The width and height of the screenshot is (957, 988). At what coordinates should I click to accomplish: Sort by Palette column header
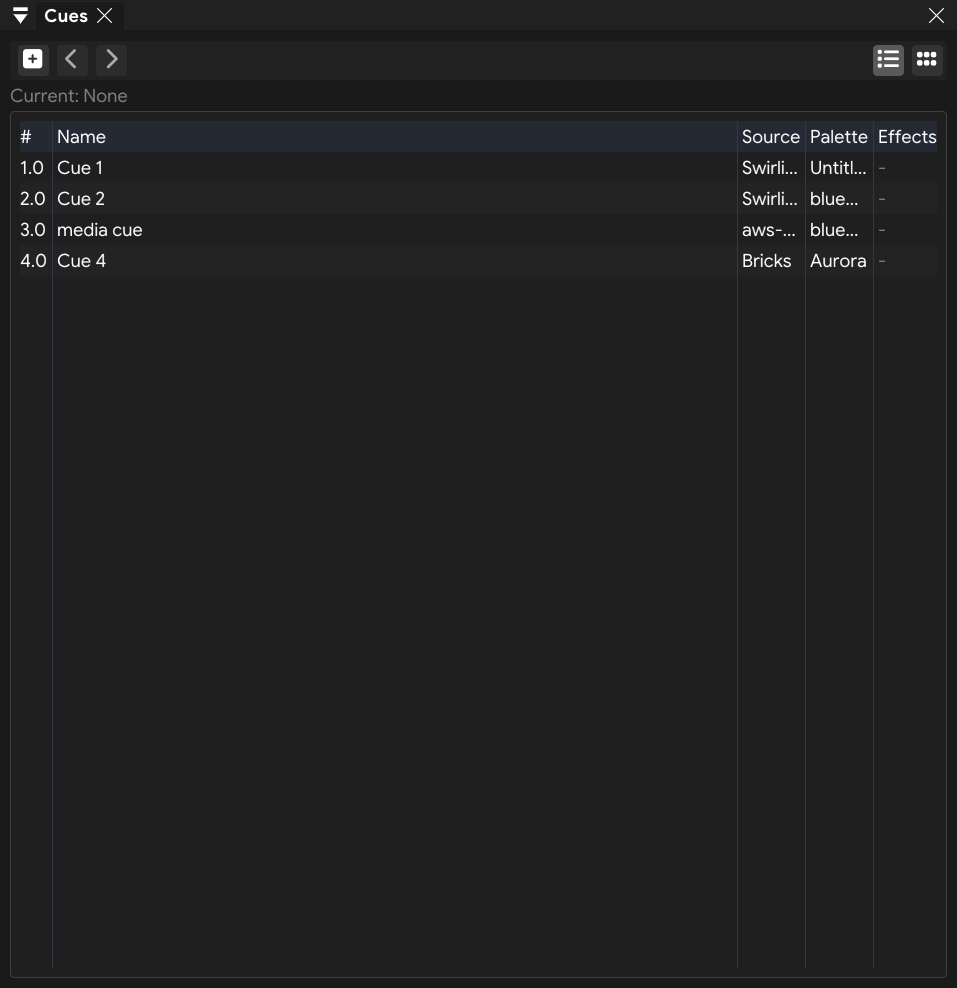pos(839,137)
